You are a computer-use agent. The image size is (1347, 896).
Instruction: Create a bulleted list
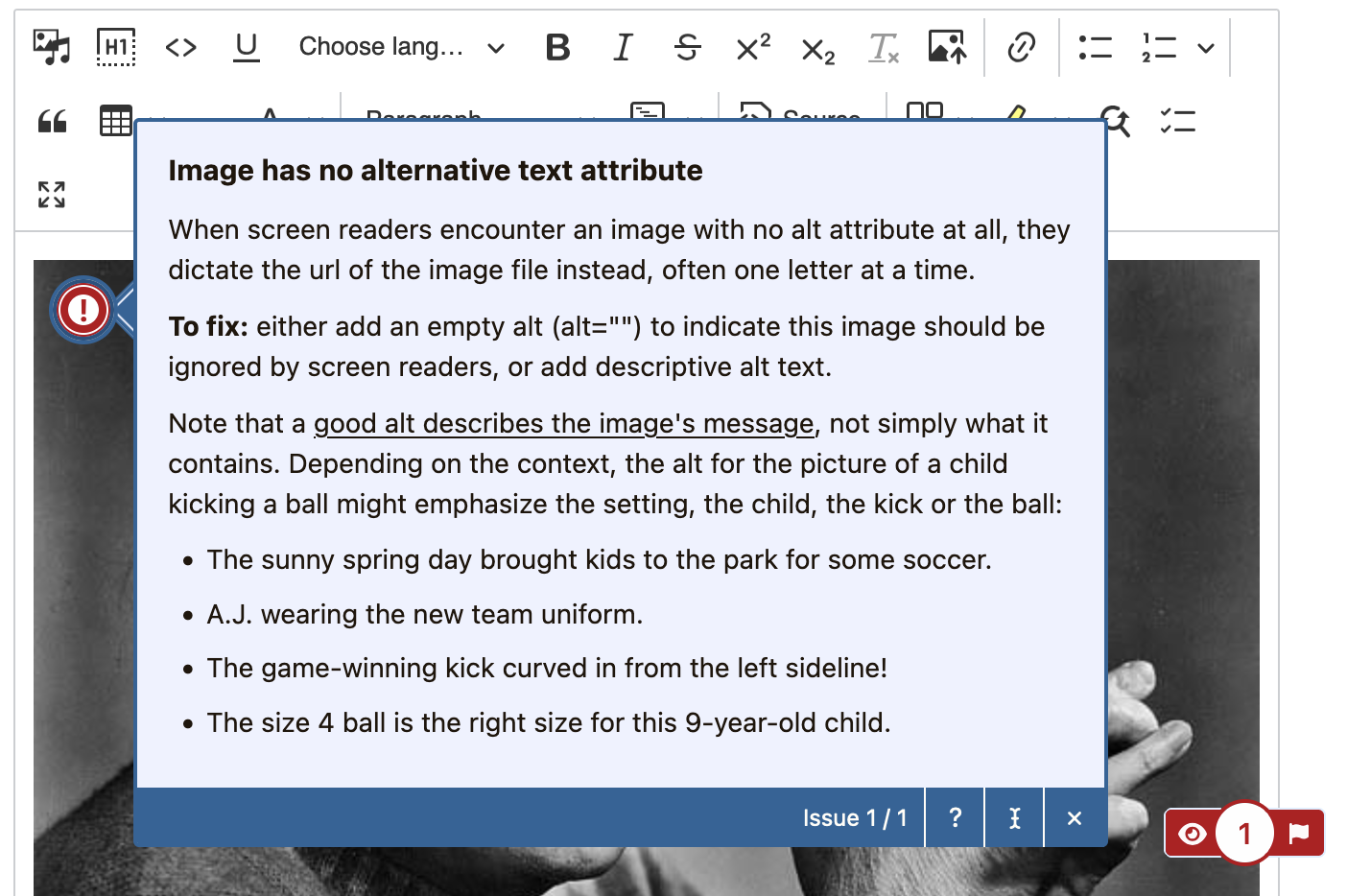pos(1095,46)
